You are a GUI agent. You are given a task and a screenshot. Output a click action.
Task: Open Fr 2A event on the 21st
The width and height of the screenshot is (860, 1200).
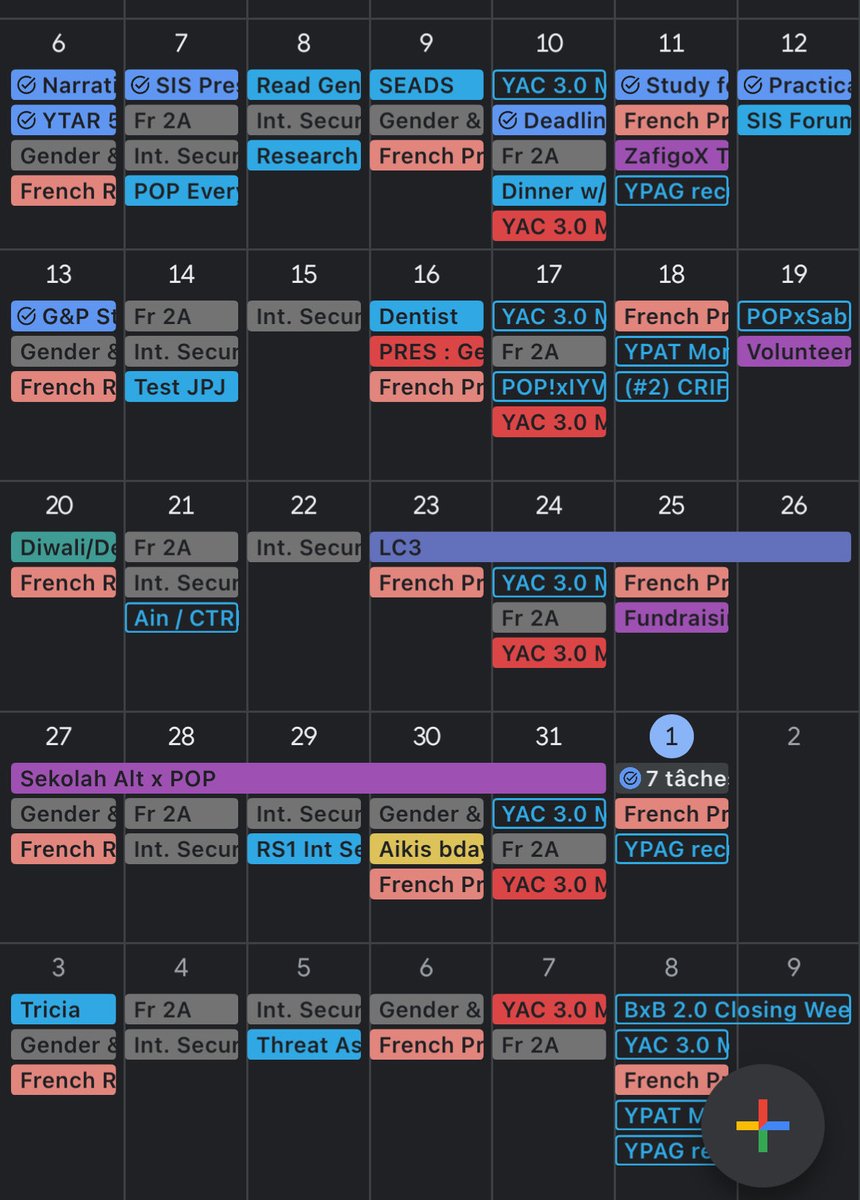click(x=181, y=547)
